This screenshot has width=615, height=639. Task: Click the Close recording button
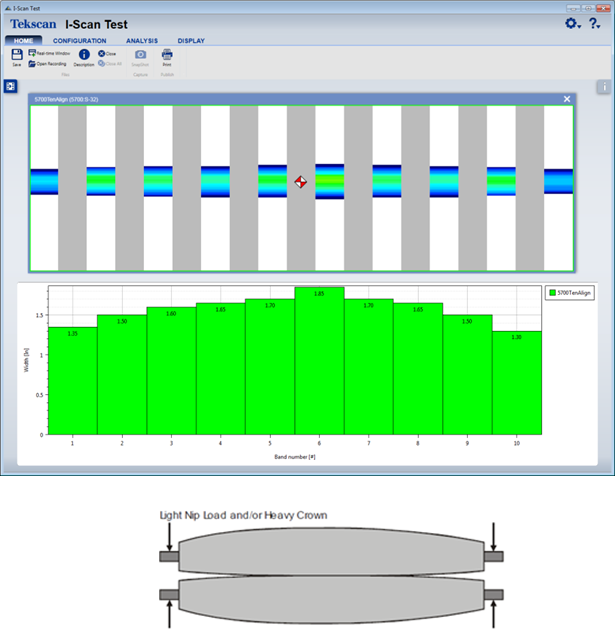click(108, 53)
